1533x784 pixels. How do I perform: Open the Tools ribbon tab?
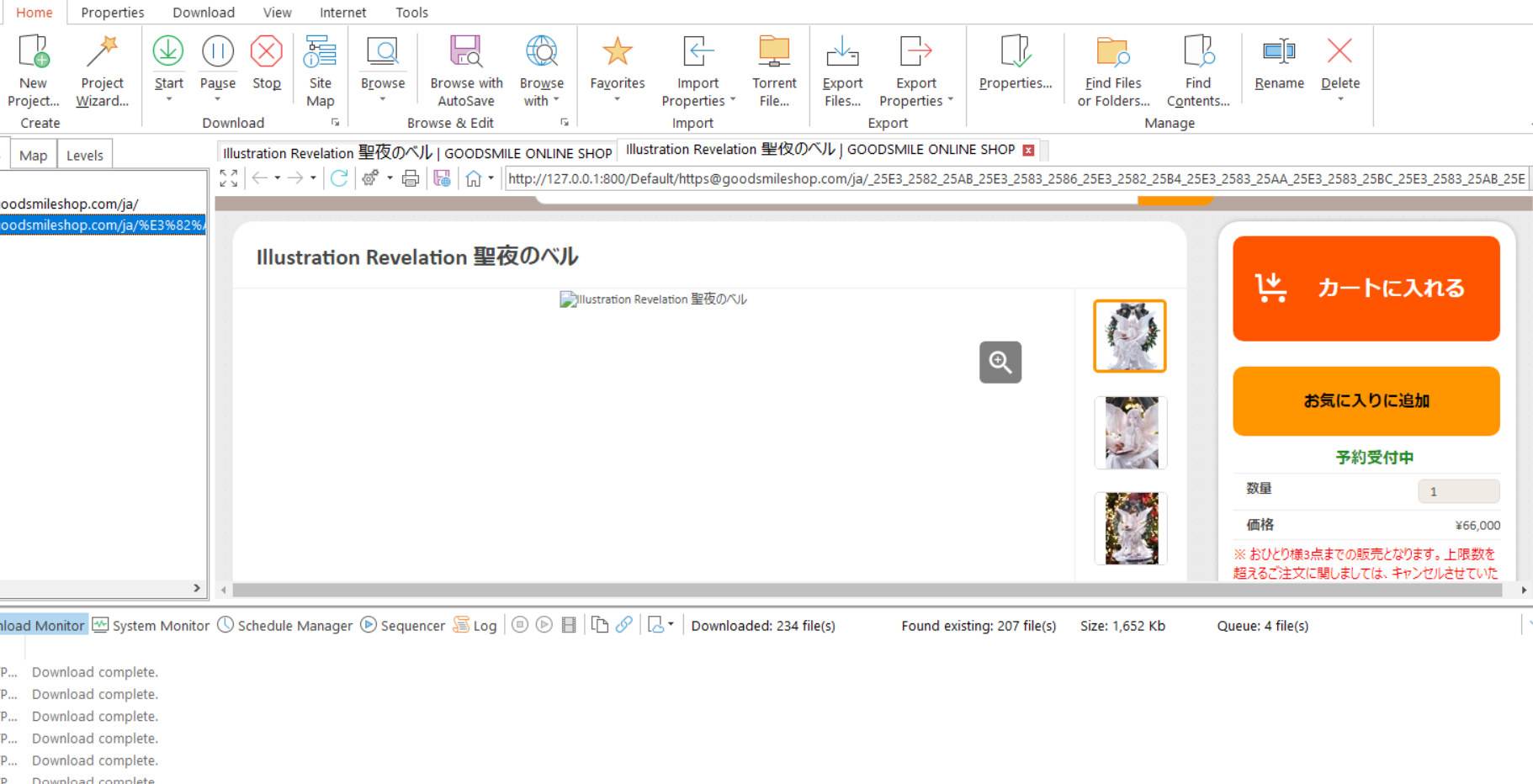[x=411, y=13]
